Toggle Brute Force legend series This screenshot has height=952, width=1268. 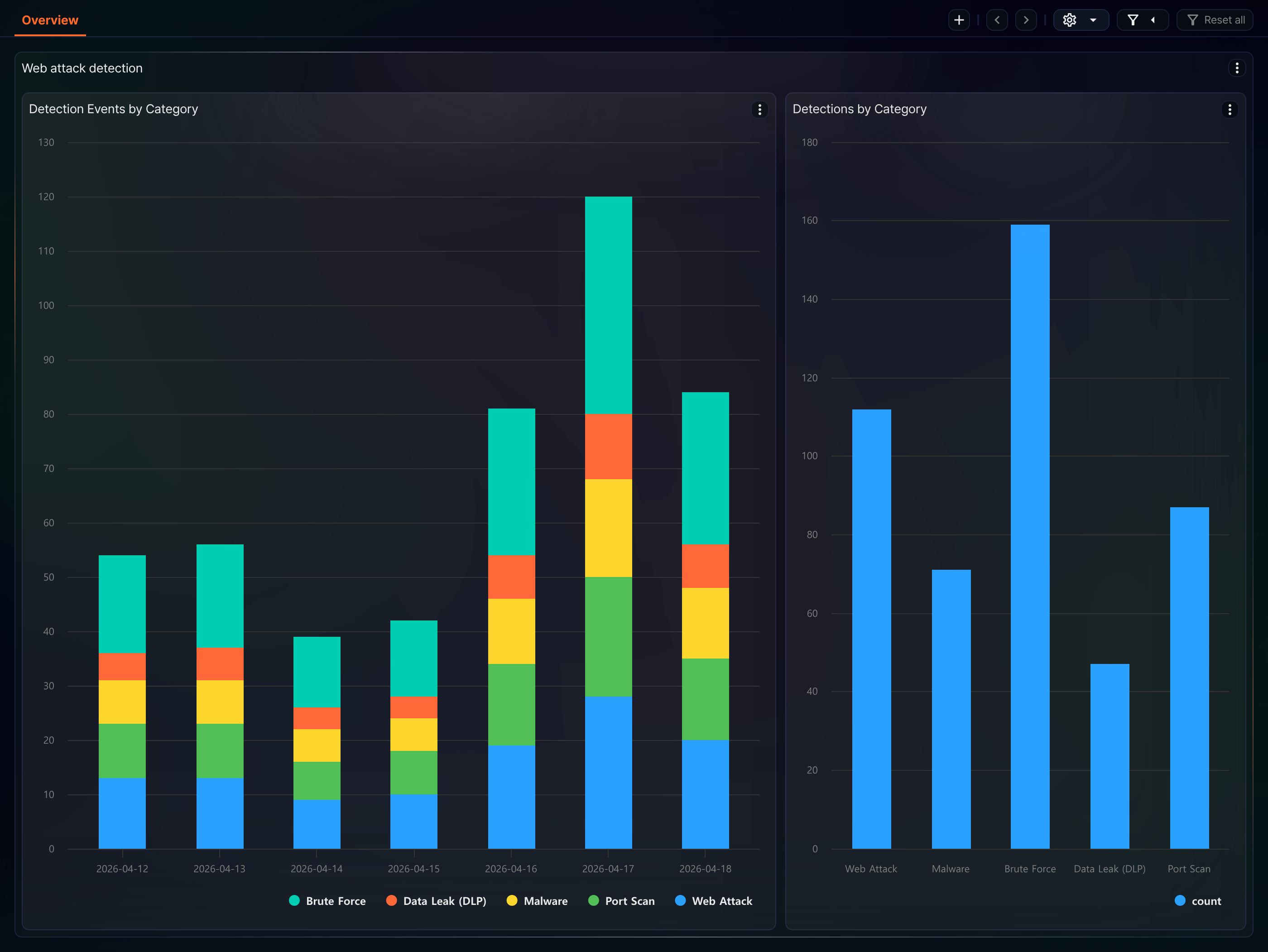point(327,901)
